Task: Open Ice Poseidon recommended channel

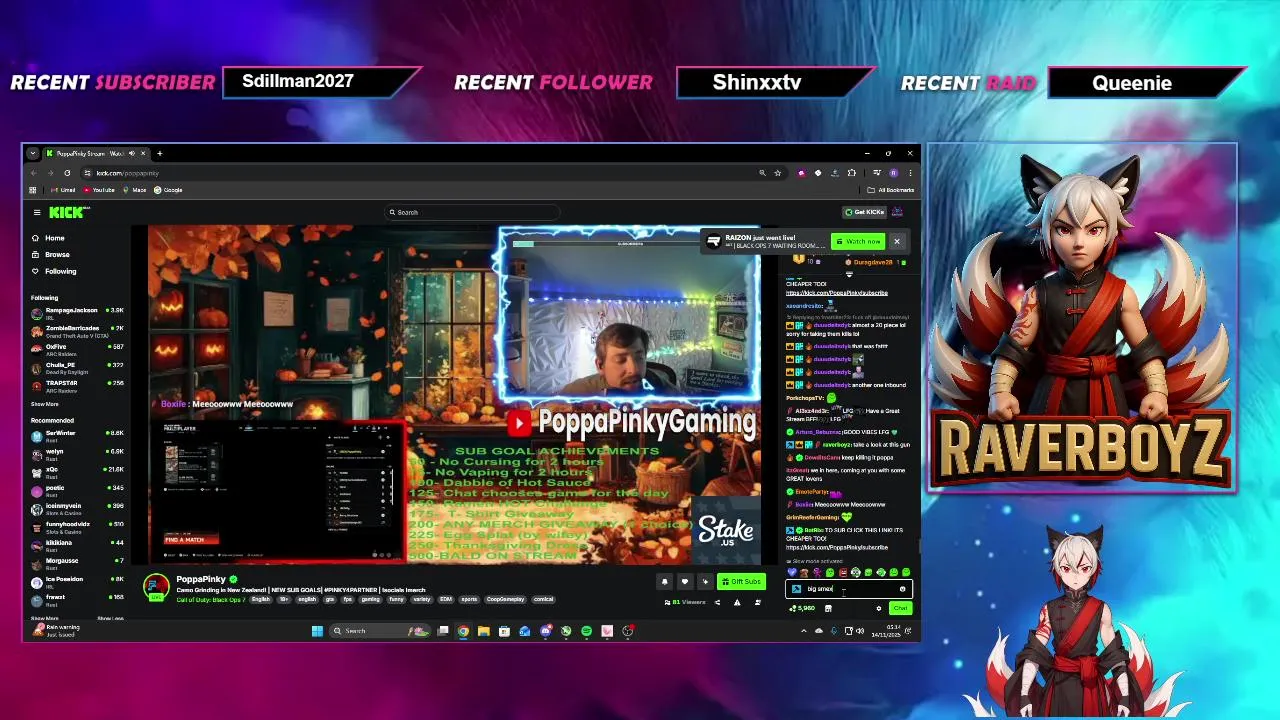Action: click(x=77, y=581)
